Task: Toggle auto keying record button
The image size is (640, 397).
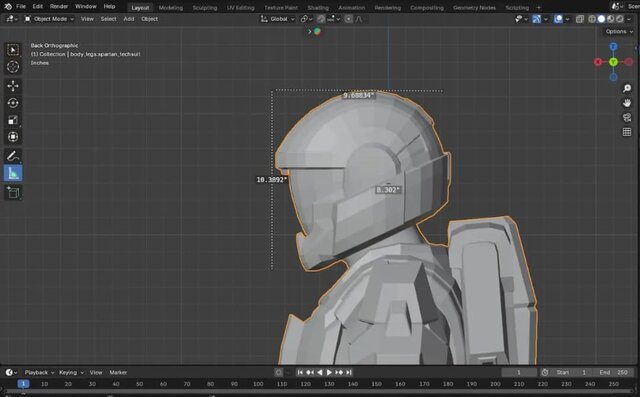Action: (279, 372)
